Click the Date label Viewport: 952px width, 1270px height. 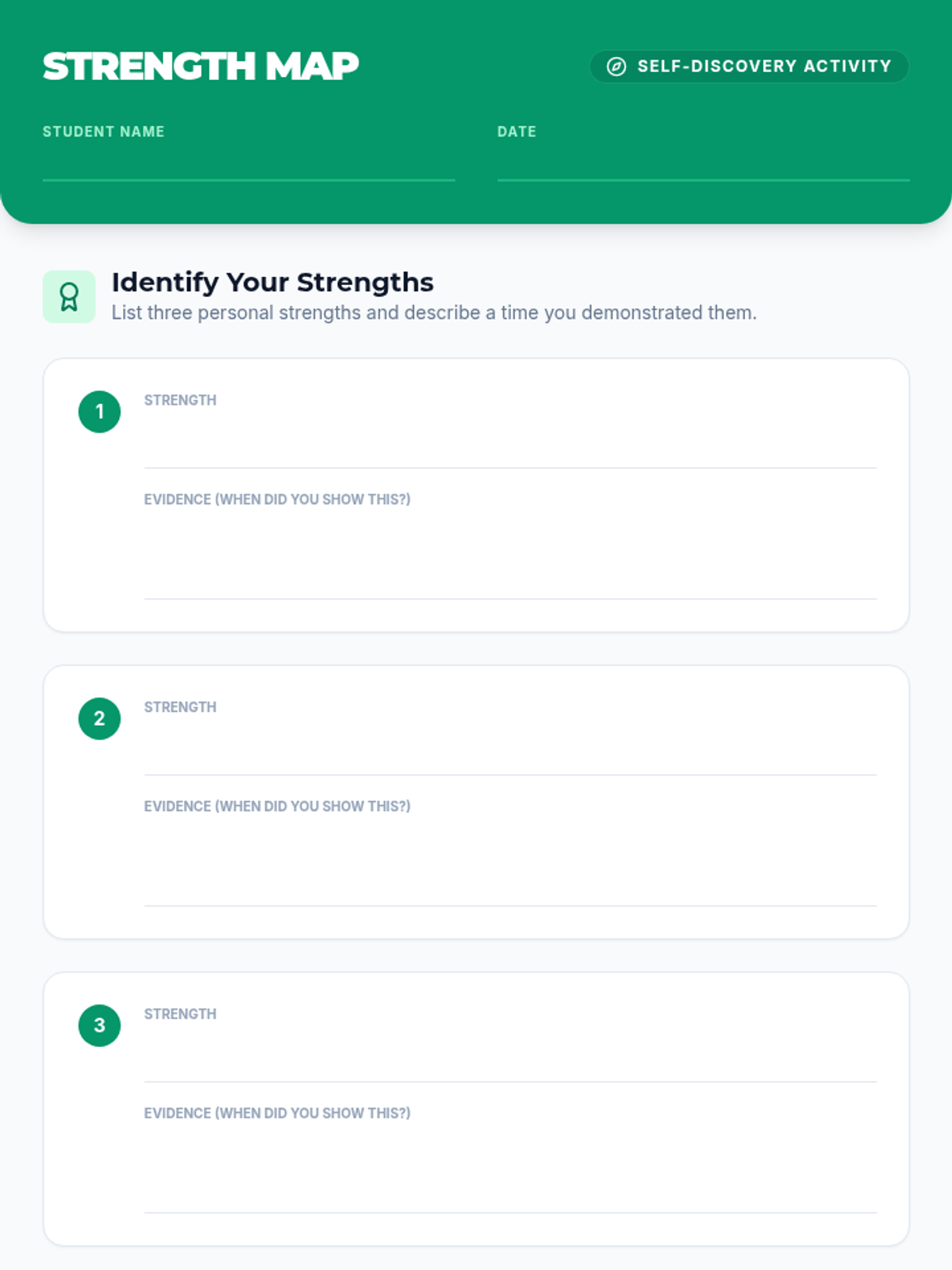516,132
